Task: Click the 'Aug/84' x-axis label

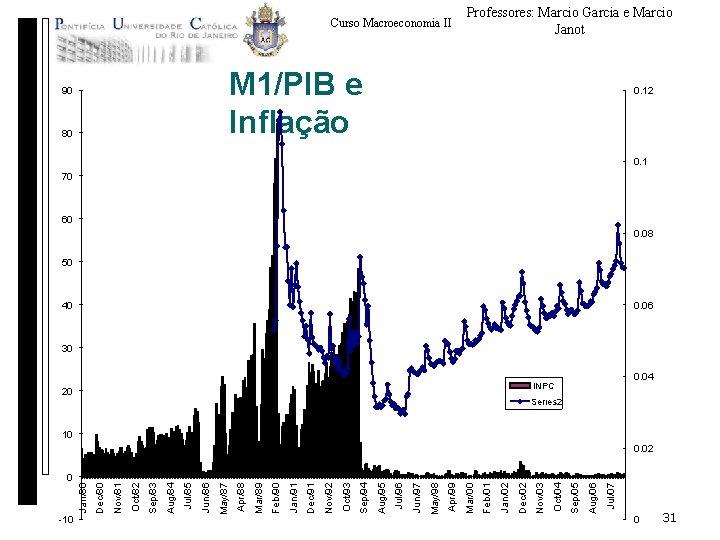Action: tap(170, 497)
